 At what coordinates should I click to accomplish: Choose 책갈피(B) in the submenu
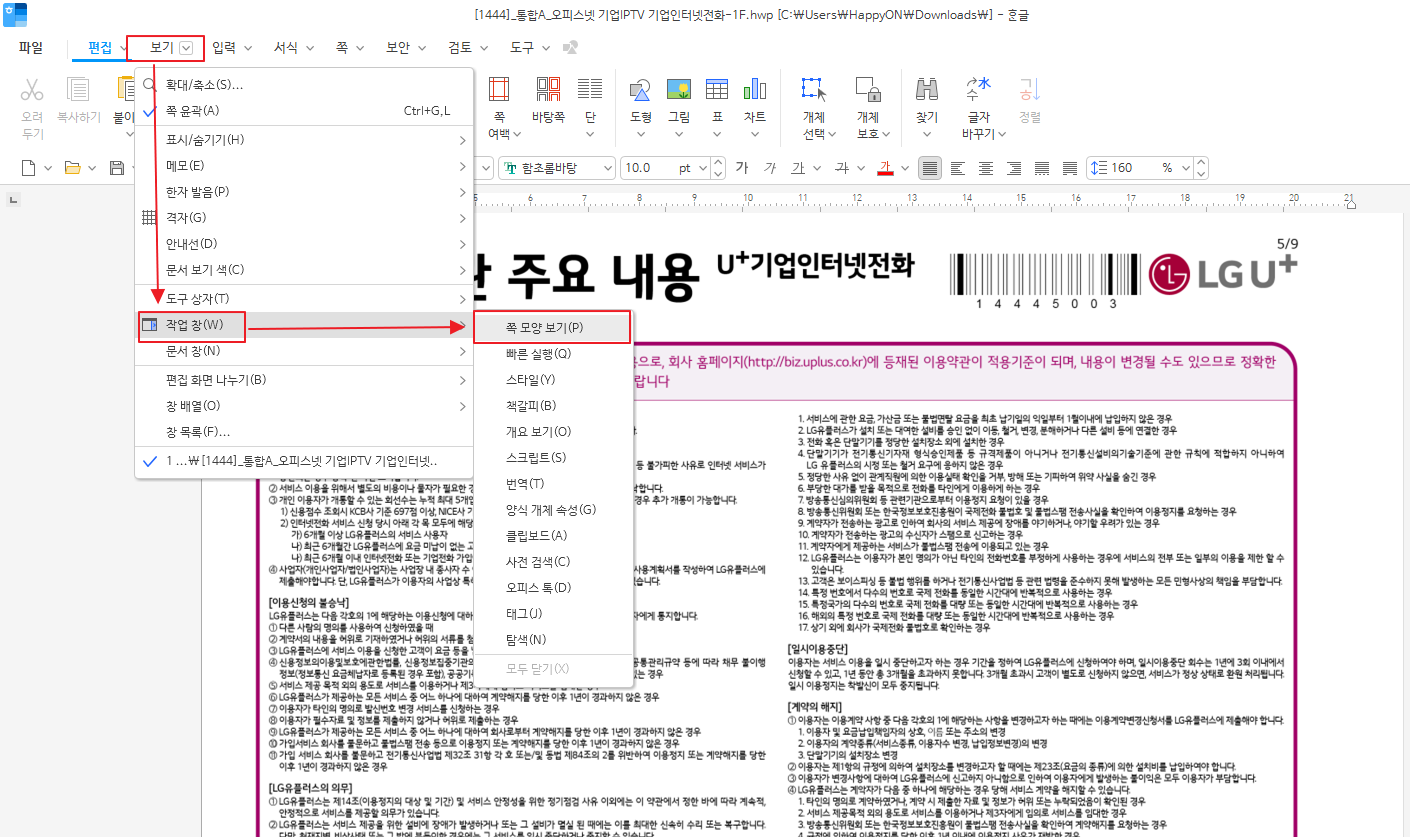click(552, 405)
